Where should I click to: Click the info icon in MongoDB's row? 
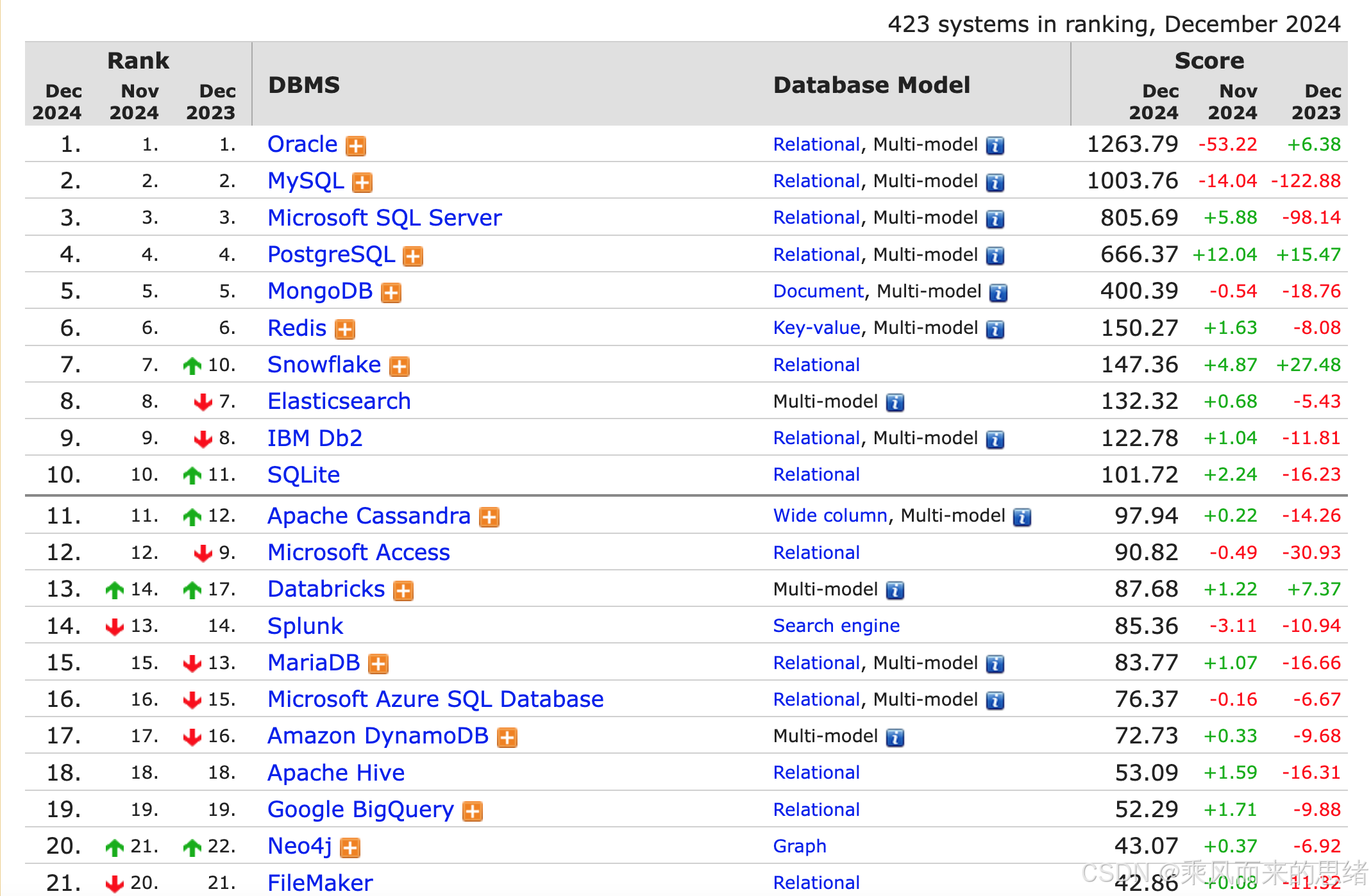point(998,293)
